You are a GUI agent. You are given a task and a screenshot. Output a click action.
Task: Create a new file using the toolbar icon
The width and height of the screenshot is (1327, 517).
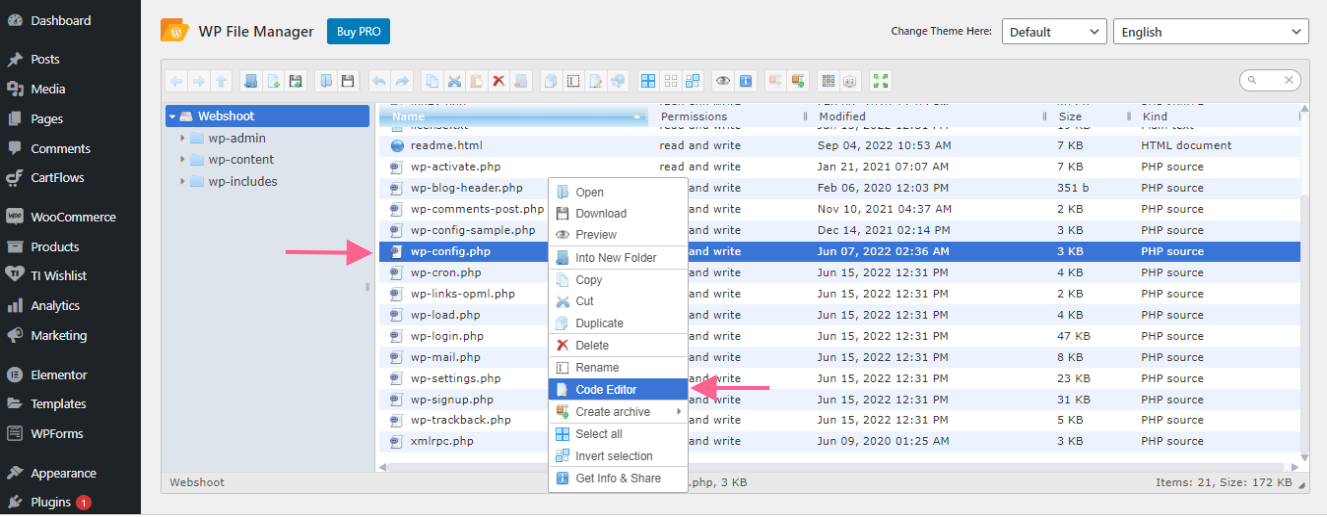(x=273, y=81)
